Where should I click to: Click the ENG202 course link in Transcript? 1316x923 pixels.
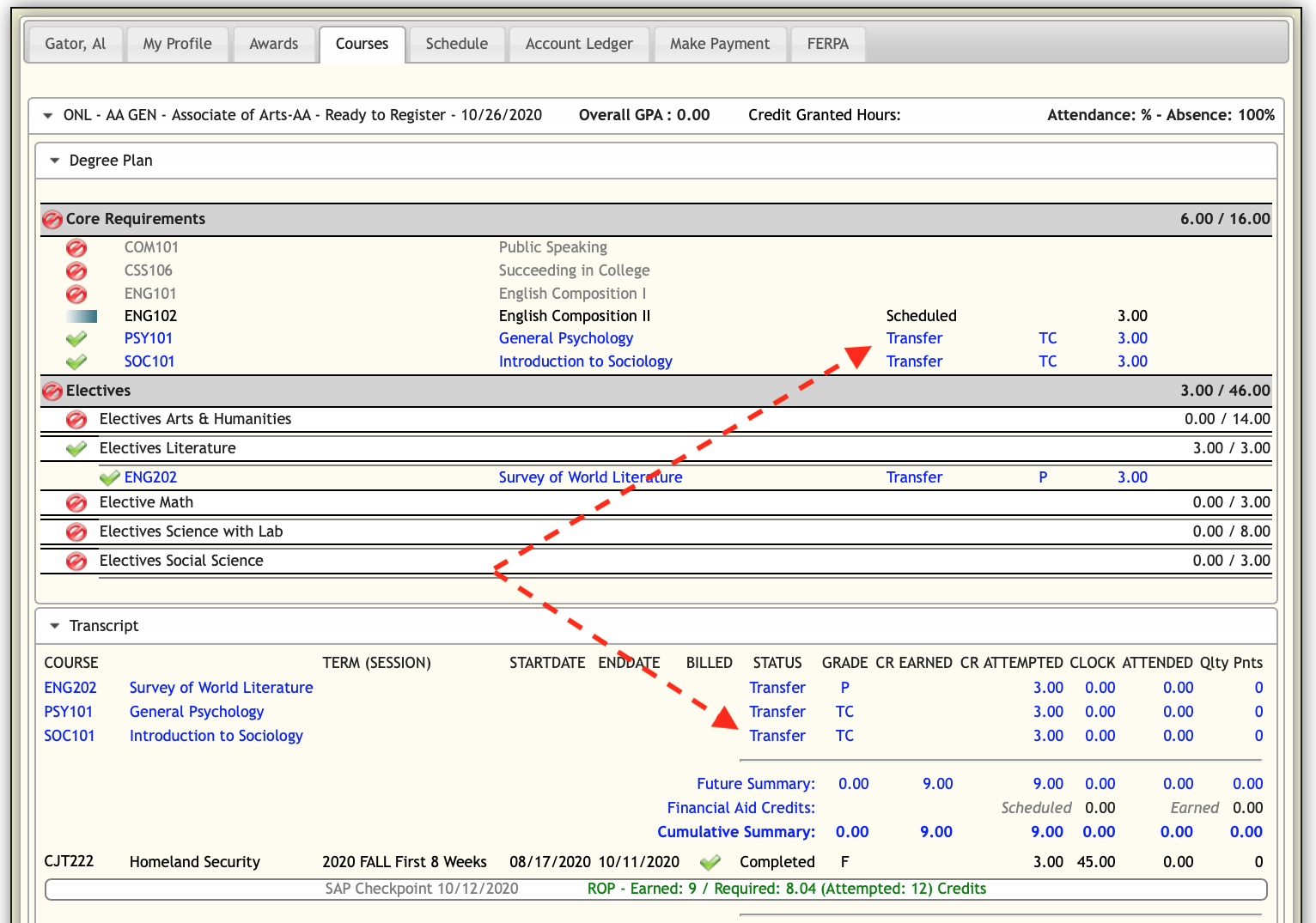point(70,688)
